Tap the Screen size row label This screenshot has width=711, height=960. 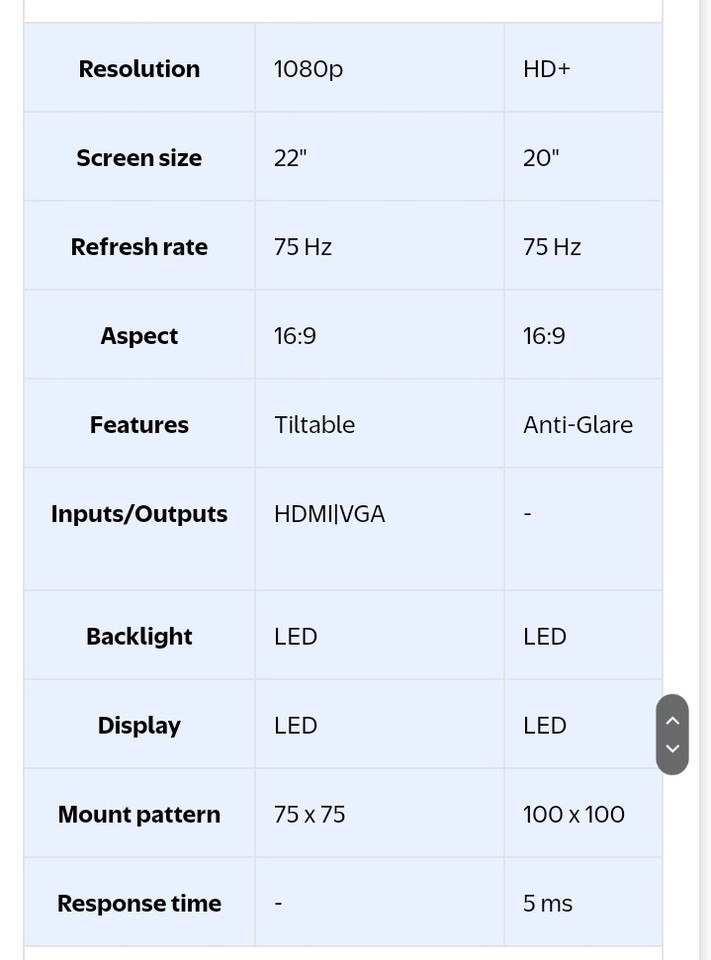(139, 158)
